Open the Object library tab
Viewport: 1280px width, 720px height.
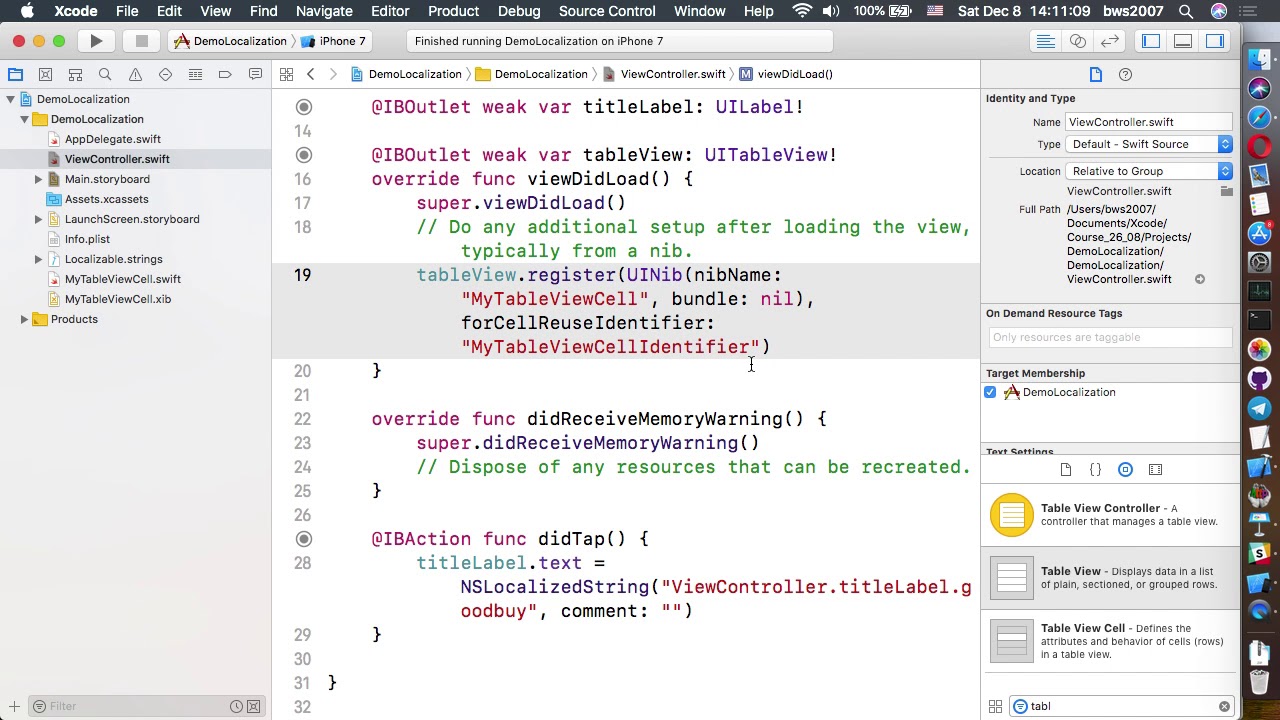pyautogui.click(x=1125, y=469)
